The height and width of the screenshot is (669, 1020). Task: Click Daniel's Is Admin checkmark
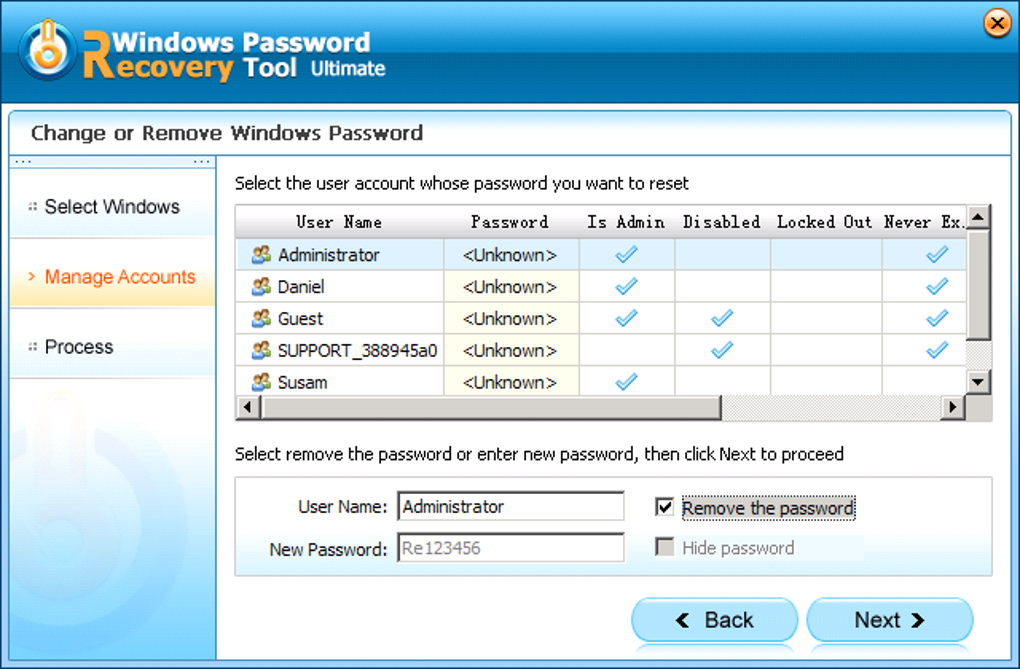pos(626,287)
